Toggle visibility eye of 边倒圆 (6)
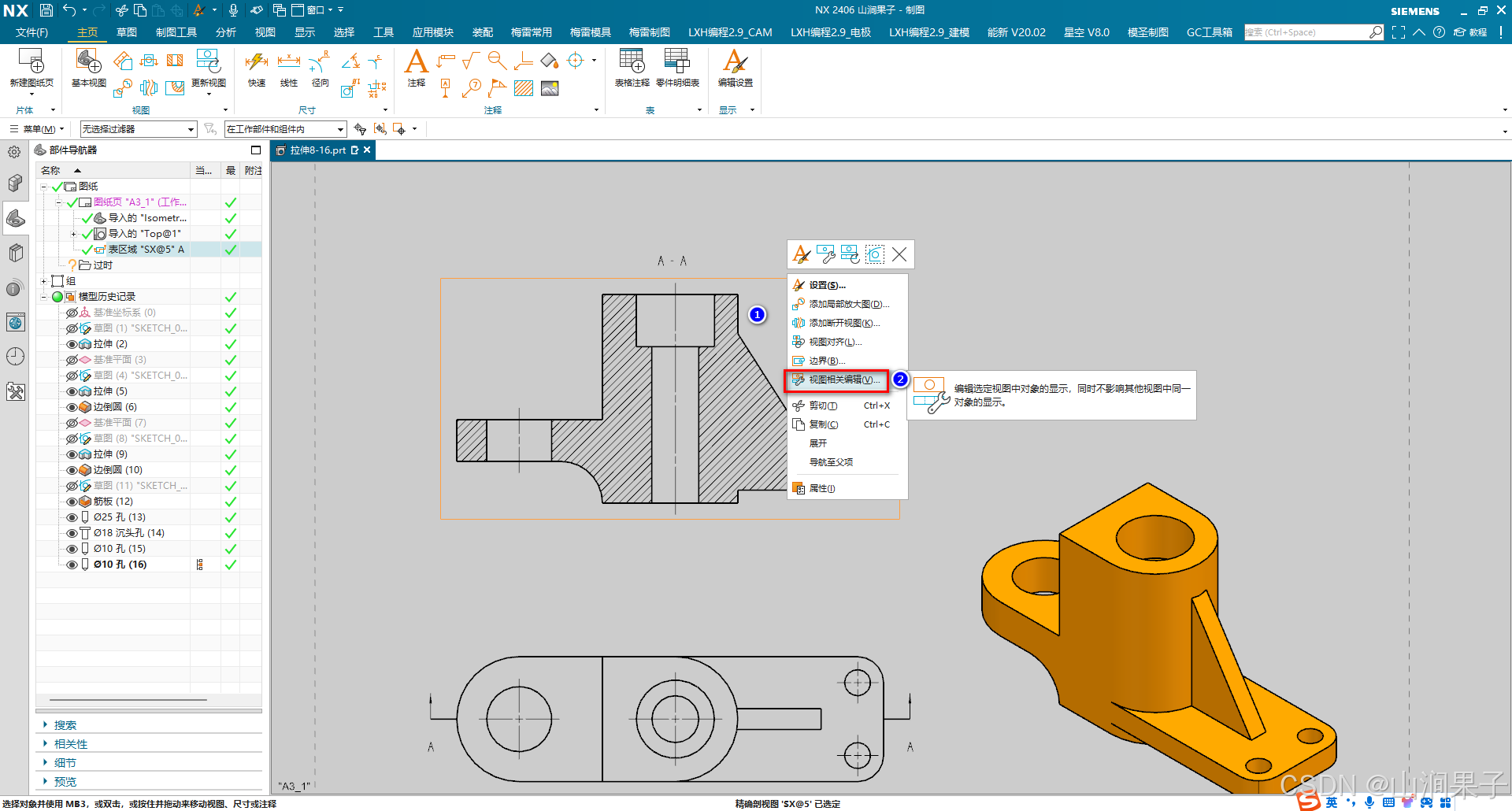 pos(72,407)
